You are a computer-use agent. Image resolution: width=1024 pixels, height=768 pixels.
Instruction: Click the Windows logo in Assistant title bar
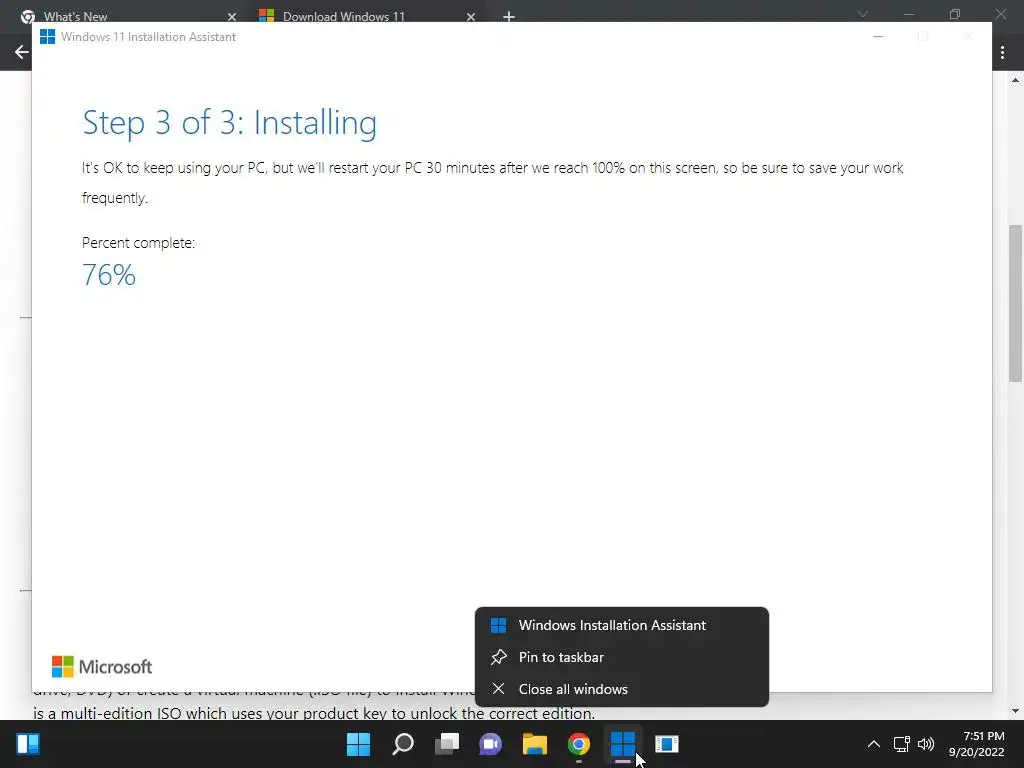coord(48,37)
